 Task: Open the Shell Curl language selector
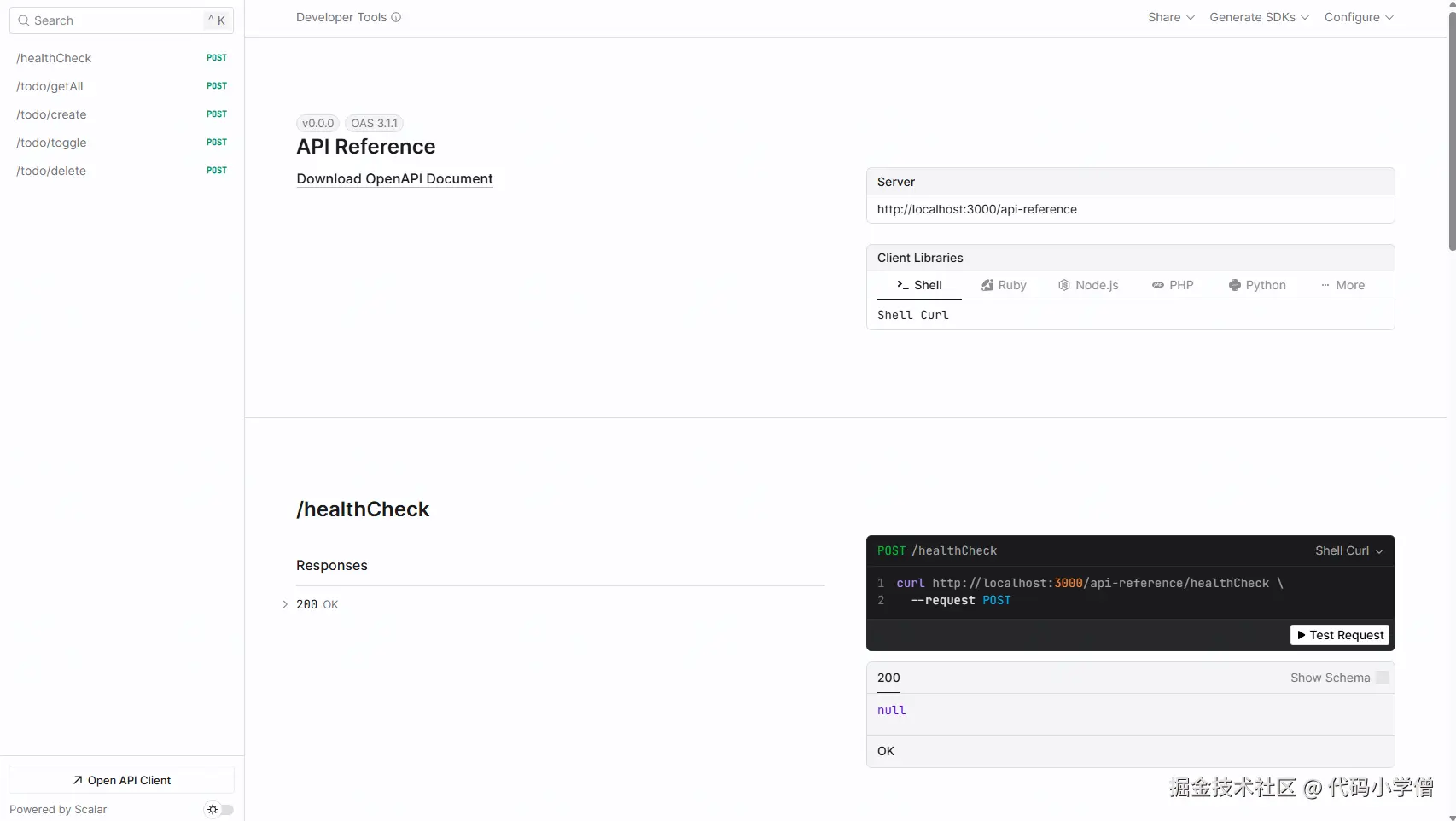coord(1348,550)
